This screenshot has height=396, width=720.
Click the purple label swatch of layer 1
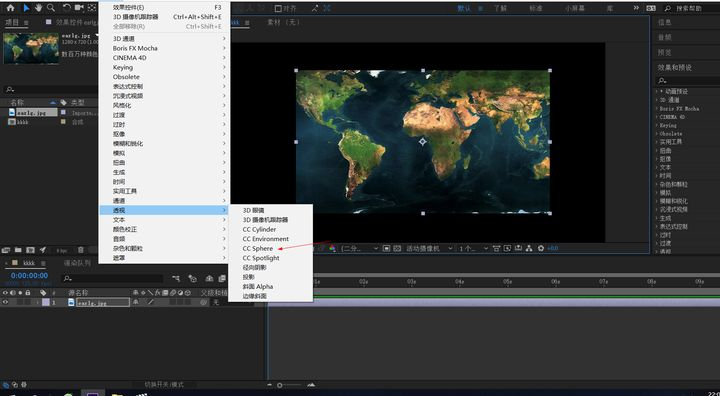(x=46, y=302)
